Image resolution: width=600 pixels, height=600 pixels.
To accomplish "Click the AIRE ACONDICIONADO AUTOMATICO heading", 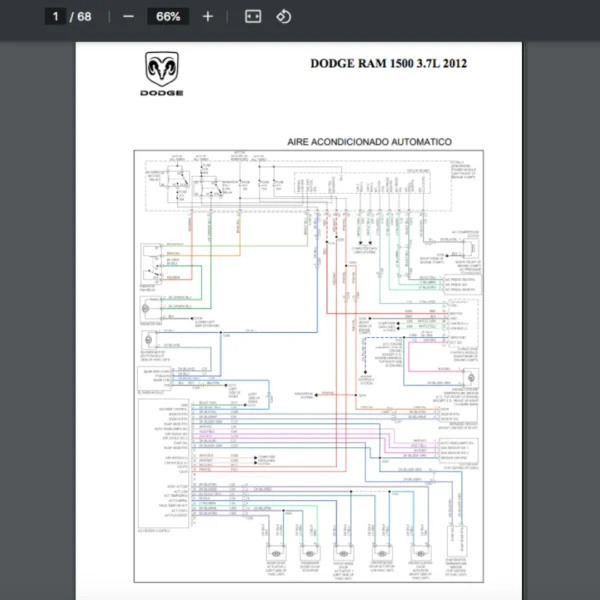I will tap(369, 143).
